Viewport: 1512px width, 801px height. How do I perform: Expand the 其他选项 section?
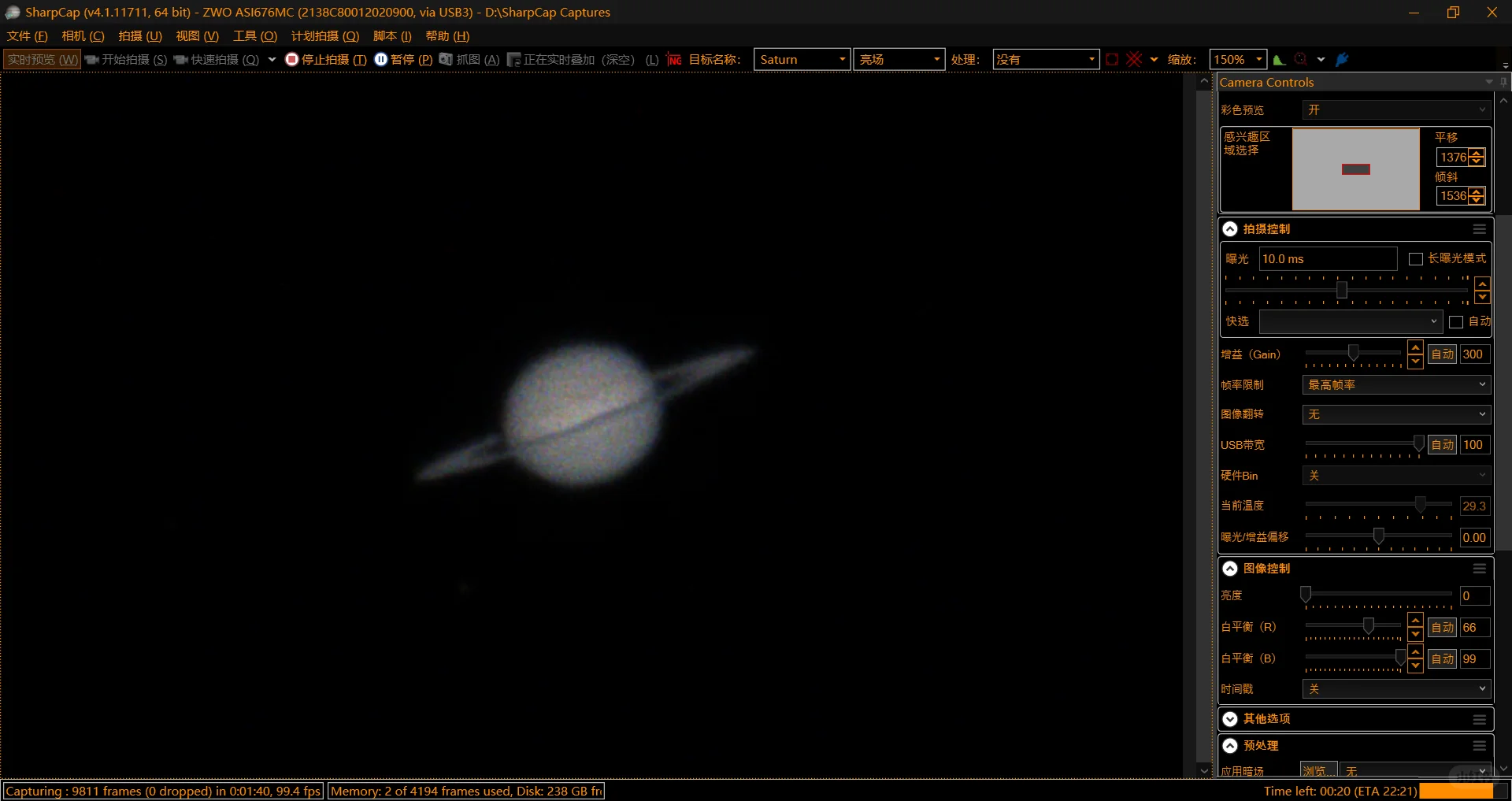click(1230, 719)
